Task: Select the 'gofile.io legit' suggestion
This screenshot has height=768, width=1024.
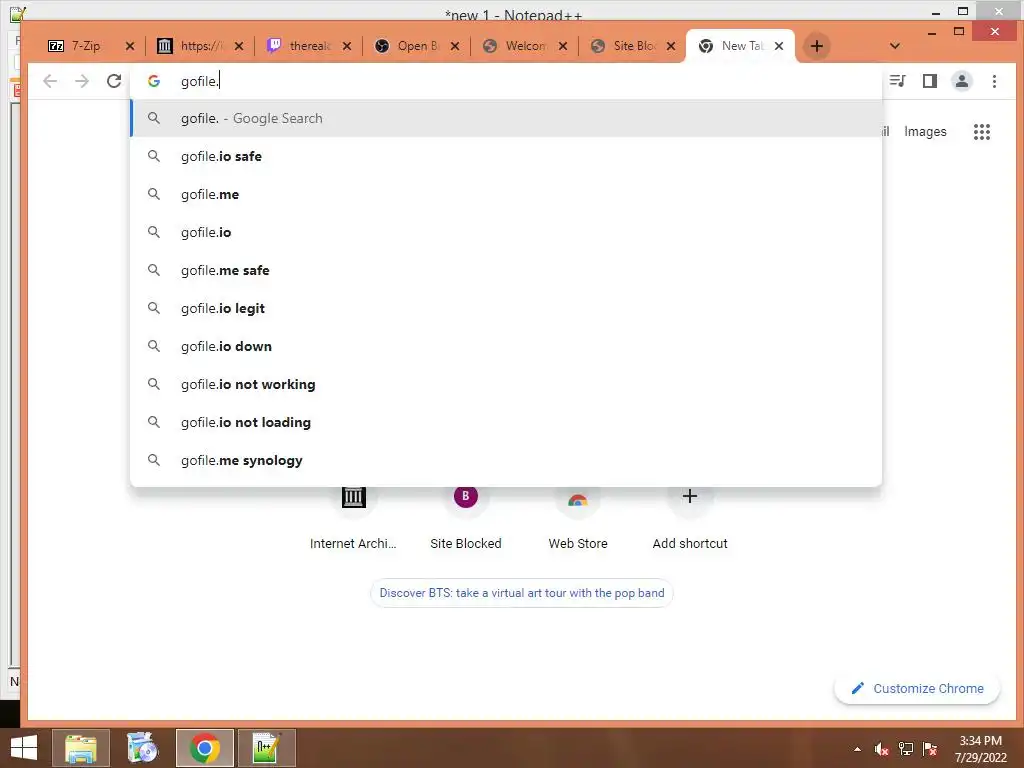Action: tap(506, 308)
